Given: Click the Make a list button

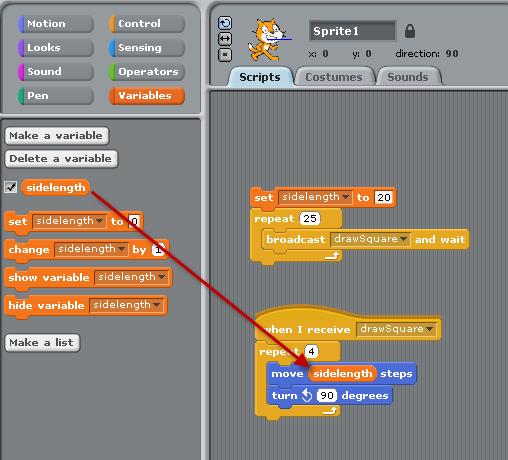Looking at the screenshot, I should [42, 343].
